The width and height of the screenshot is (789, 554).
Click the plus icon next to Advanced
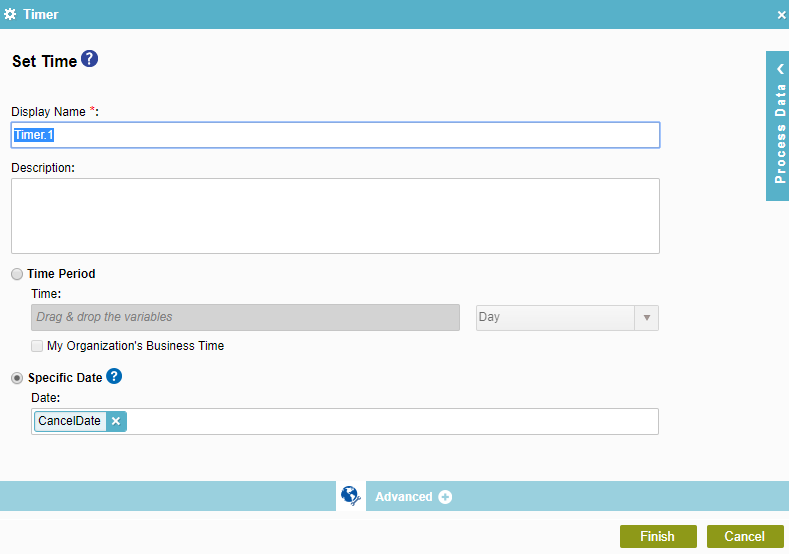click(445, 497)
